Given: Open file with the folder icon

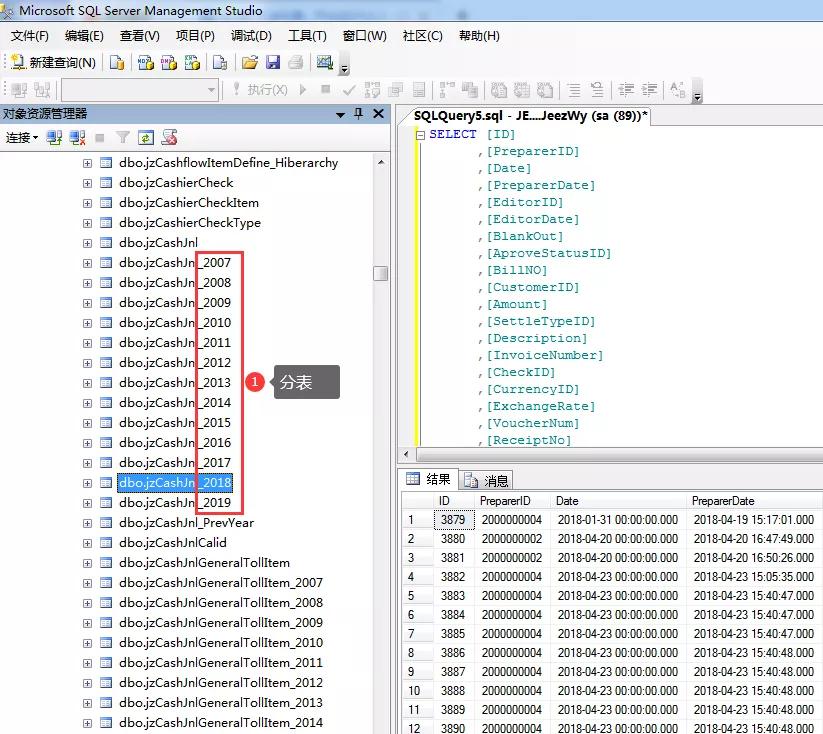Looking at the screenshot, I should tap(249, 62).
